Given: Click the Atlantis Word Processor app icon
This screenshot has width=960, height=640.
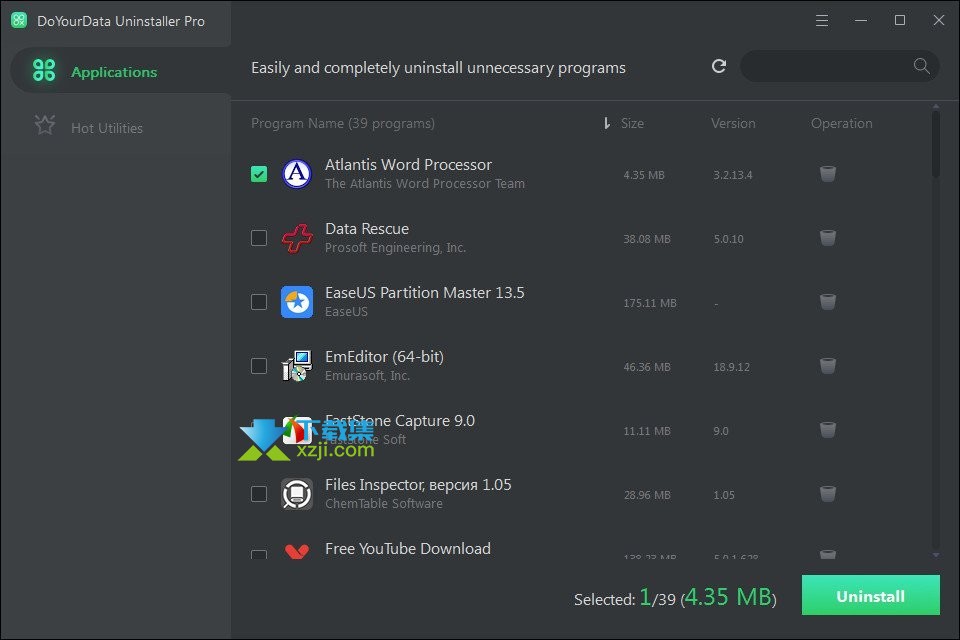Looking at the screenshot, I should coord(297,174).
